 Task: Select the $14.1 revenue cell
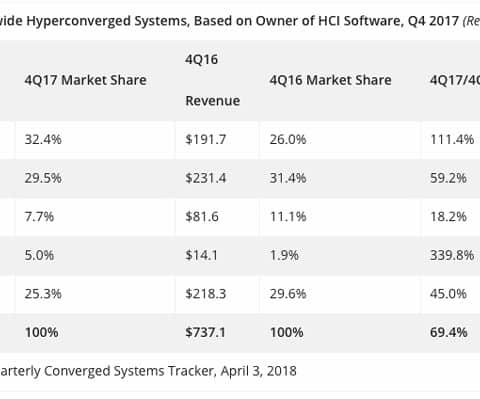click(x=201, y=255)
